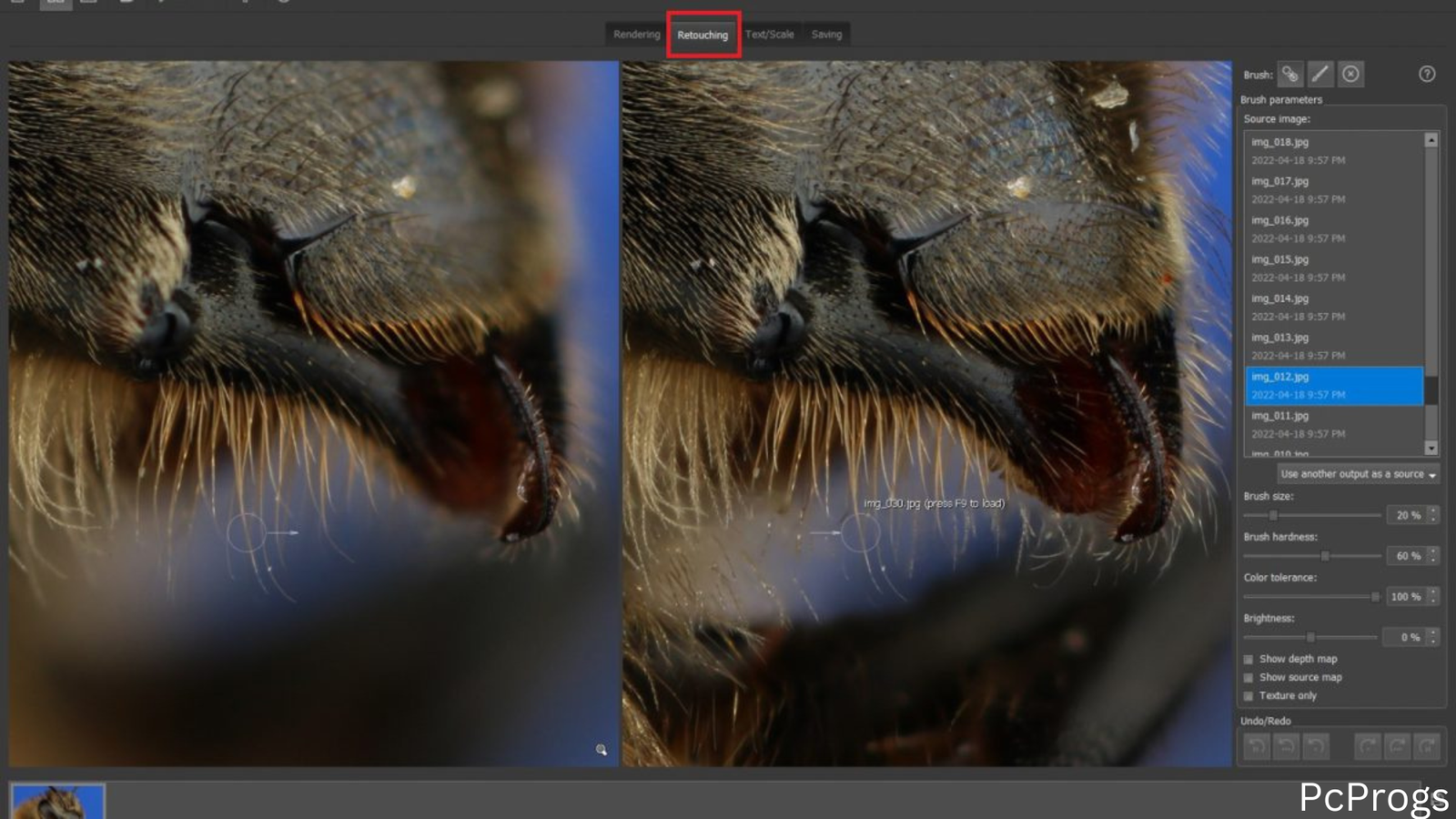
Task: Decrease Color tolerance with down stepper arrow
Action: pos(1433,602)
